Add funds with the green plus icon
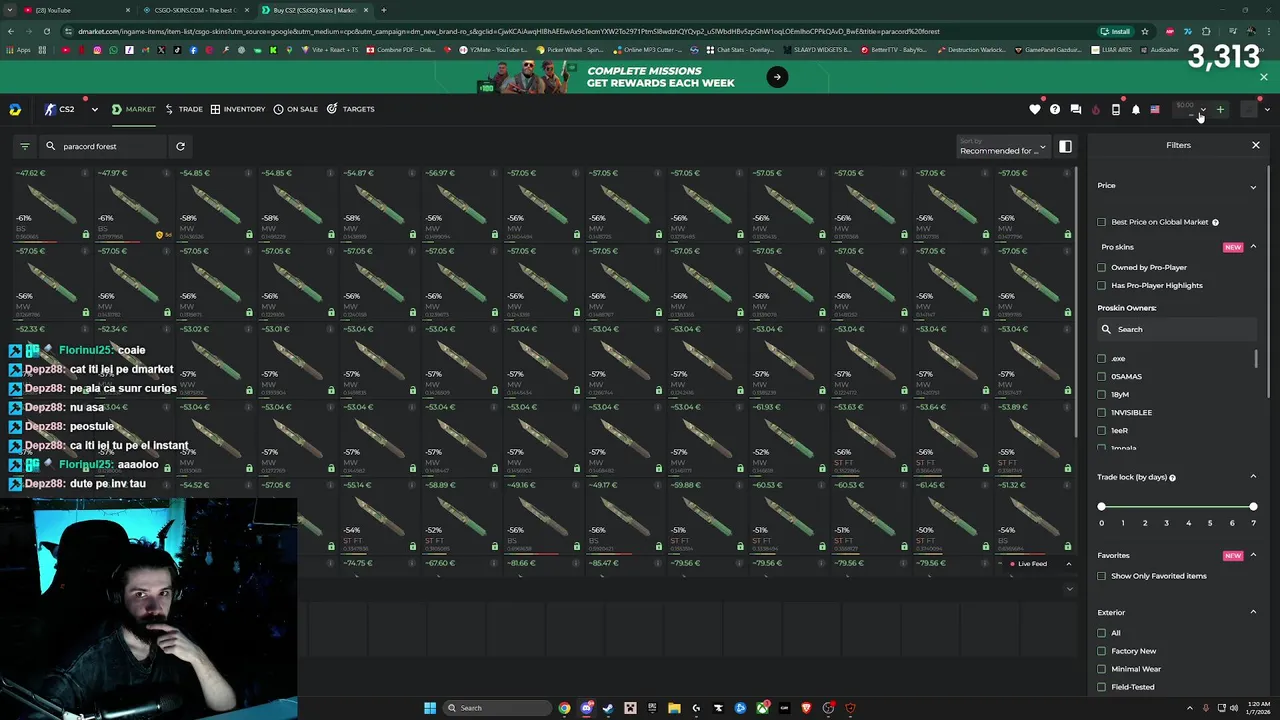This screenshot has width=1280, height=720. click(x=1220, y=109)
